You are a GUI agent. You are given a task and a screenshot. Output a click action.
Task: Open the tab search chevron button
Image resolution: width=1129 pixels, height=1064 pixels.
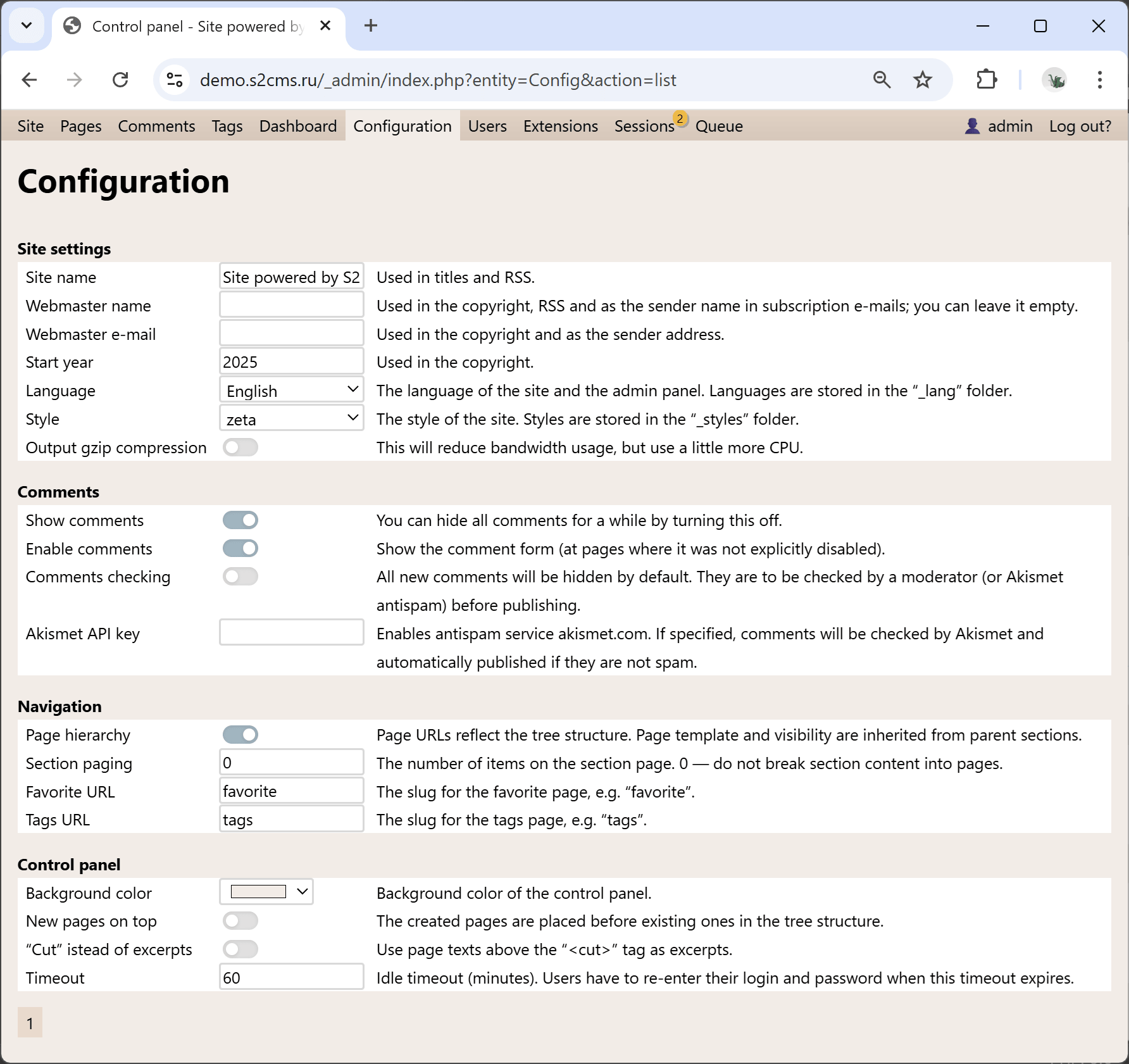pyautogui.click(x=27, y=26)
